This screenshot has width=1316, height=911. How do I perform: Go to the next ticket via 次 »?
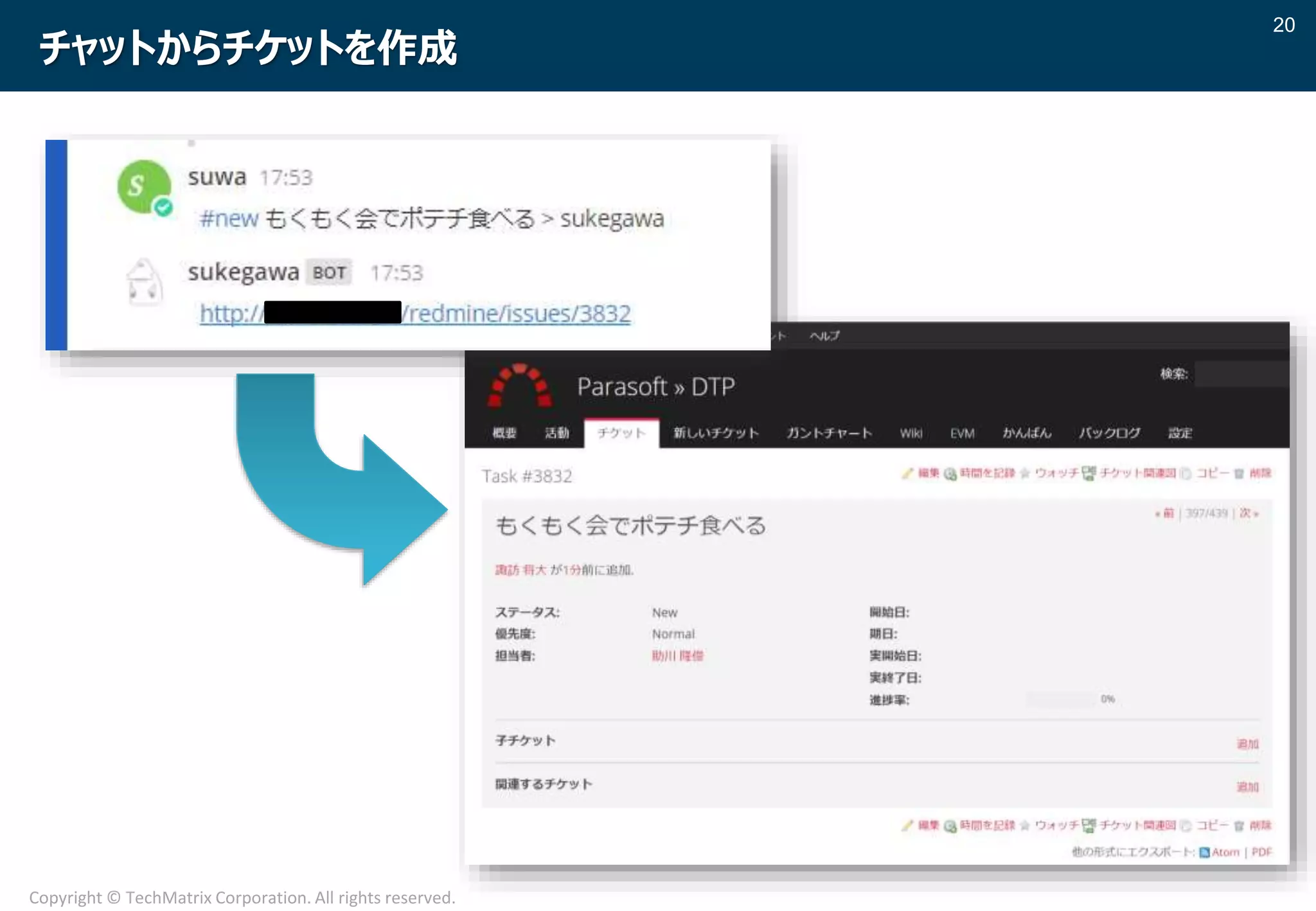1249,513
